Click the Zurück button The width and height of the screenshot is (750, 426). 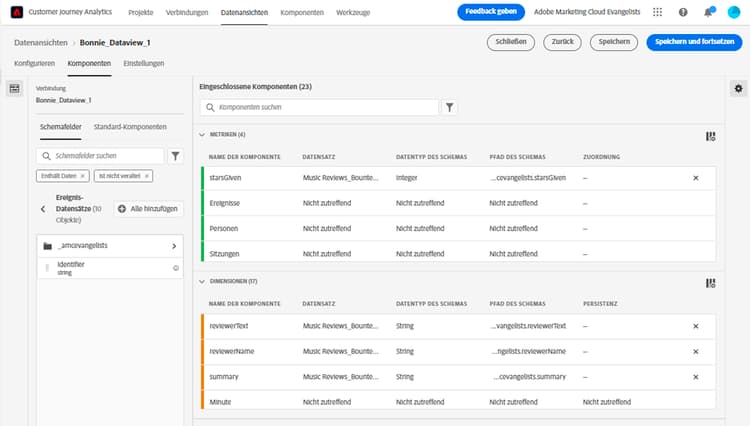[x=562, y=42]
